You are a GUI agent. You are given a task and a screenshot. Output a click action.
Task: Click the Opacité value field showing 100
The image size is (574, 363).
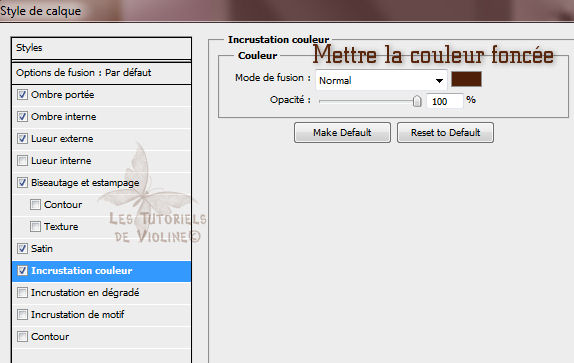[445, 101]
